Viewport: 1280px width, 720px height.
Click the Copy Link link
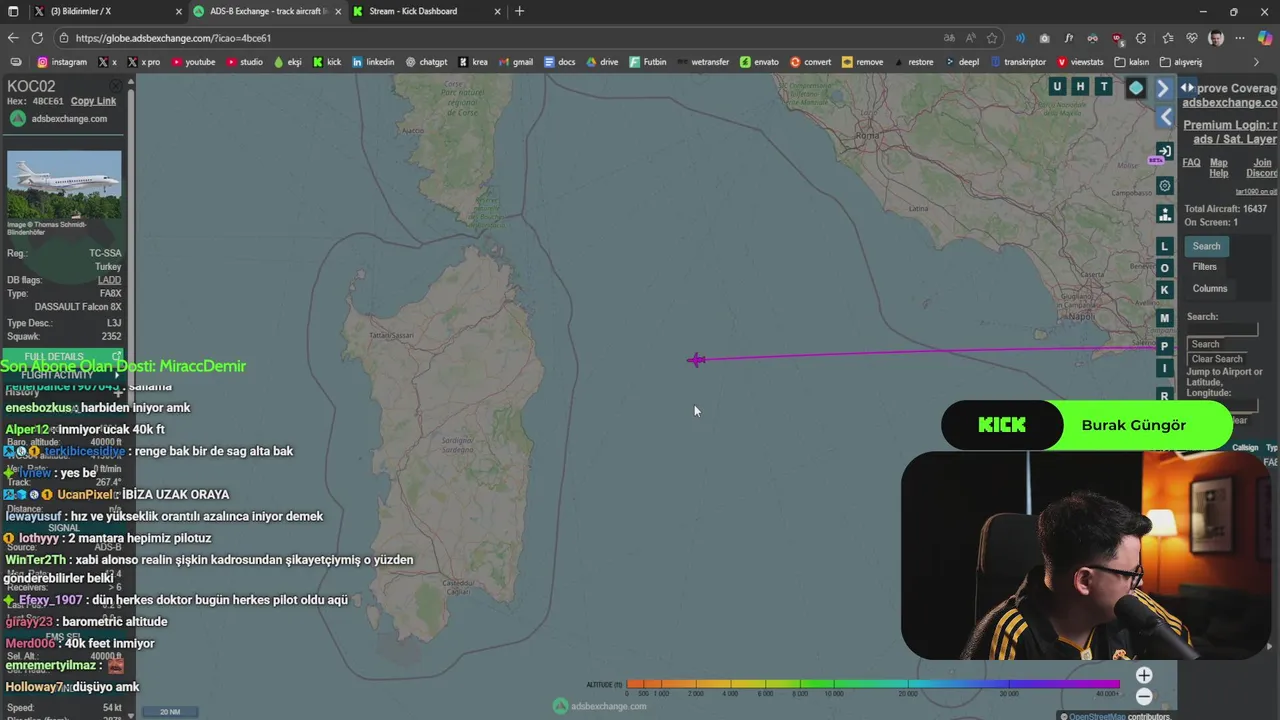pyautogui.click(x=93, y=101)
